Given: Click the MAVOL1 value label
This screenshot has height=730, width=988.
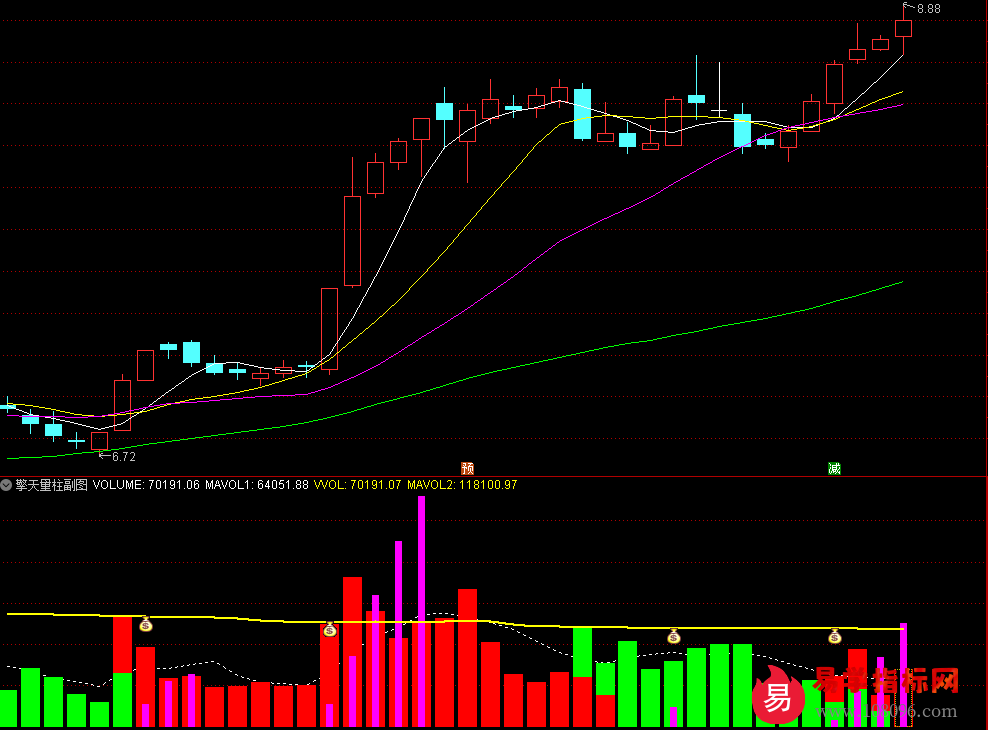Looking at the screenshot, I should 257,485.
